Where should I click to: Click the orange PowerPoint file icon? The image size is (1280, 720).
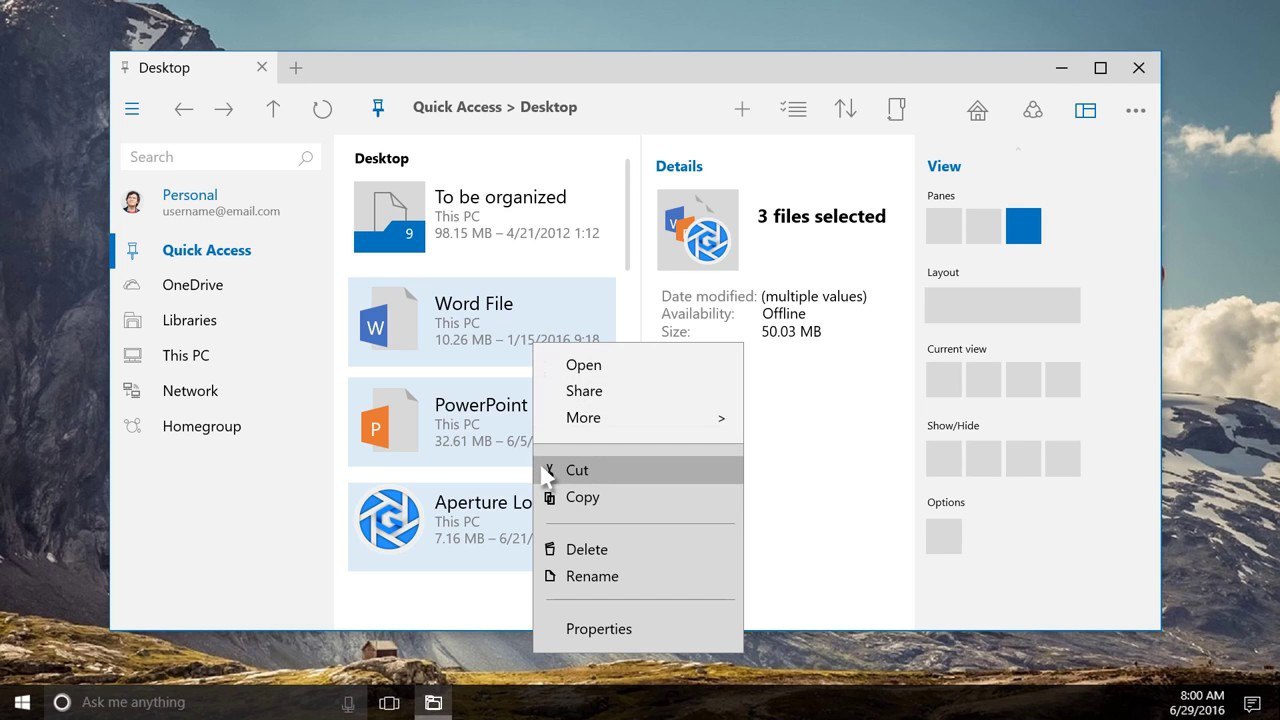click(389, 419)
